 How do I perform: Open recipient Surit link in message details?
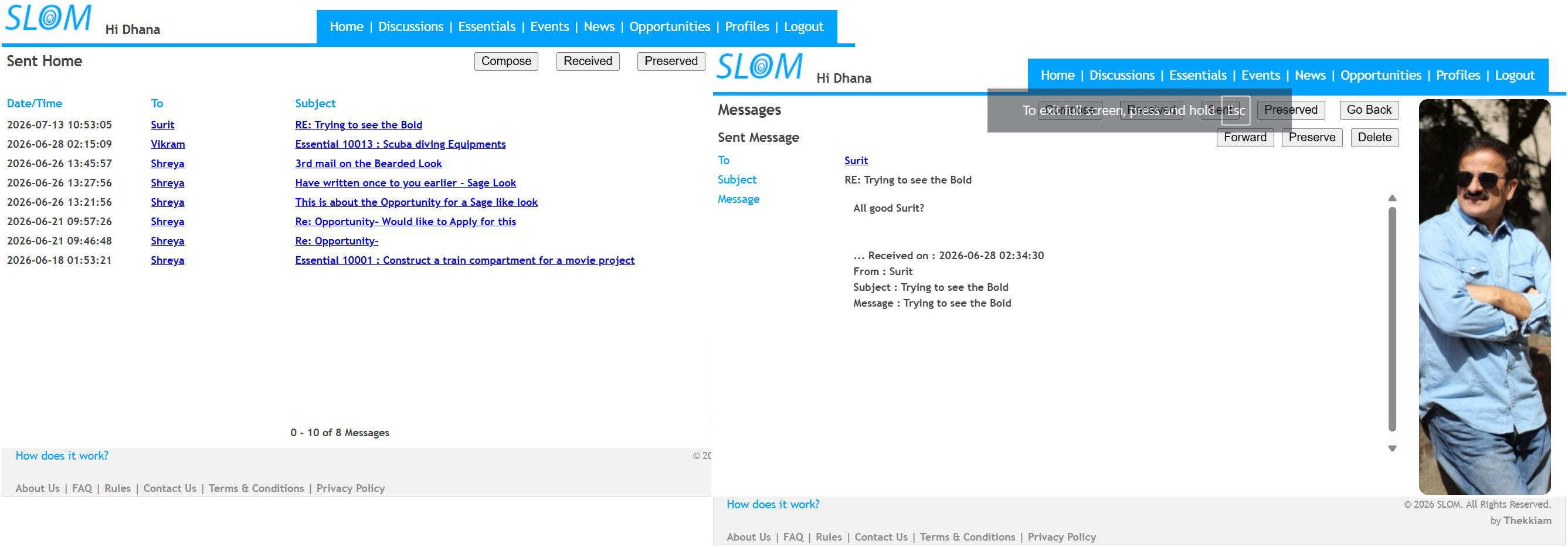[x=856, y=161]
